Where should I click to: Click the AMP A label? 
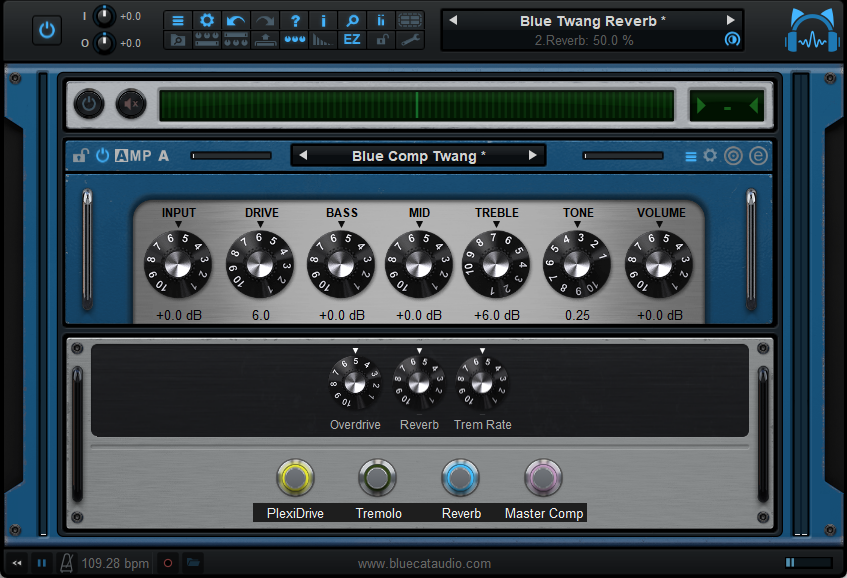142,156
